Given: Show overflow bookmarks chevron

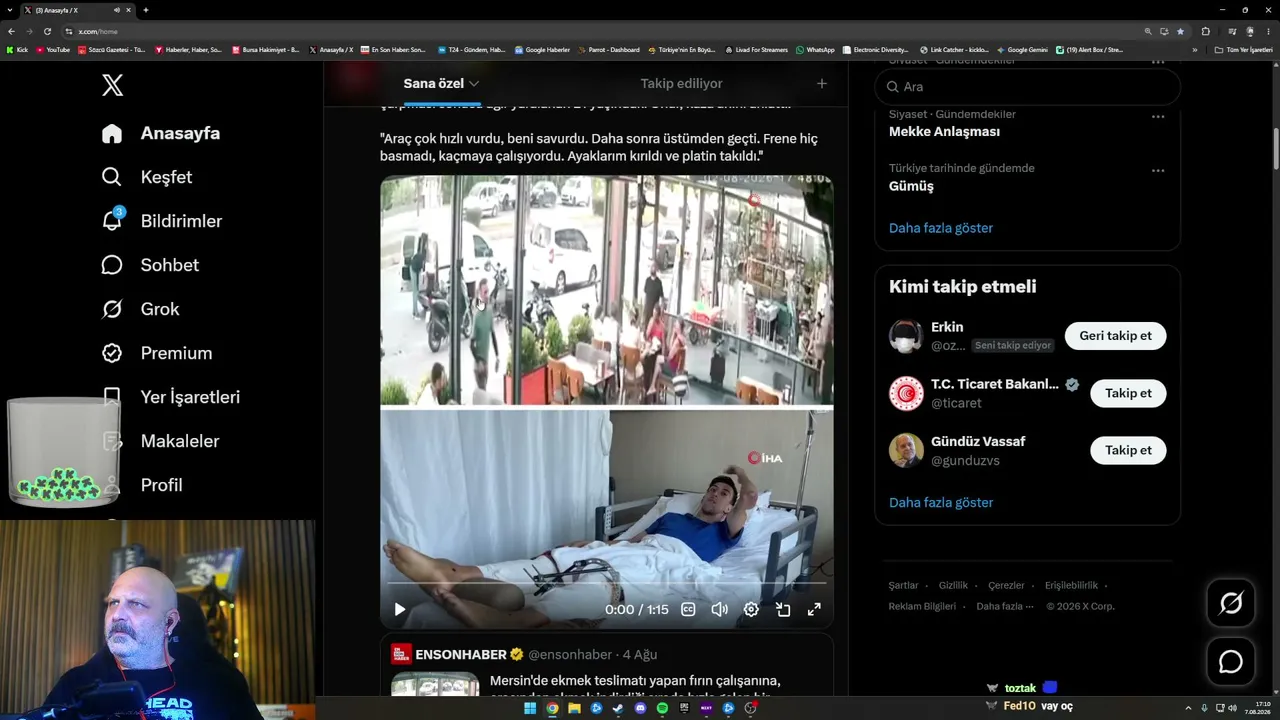Looking at the screenshot, I should point(1195,50).
